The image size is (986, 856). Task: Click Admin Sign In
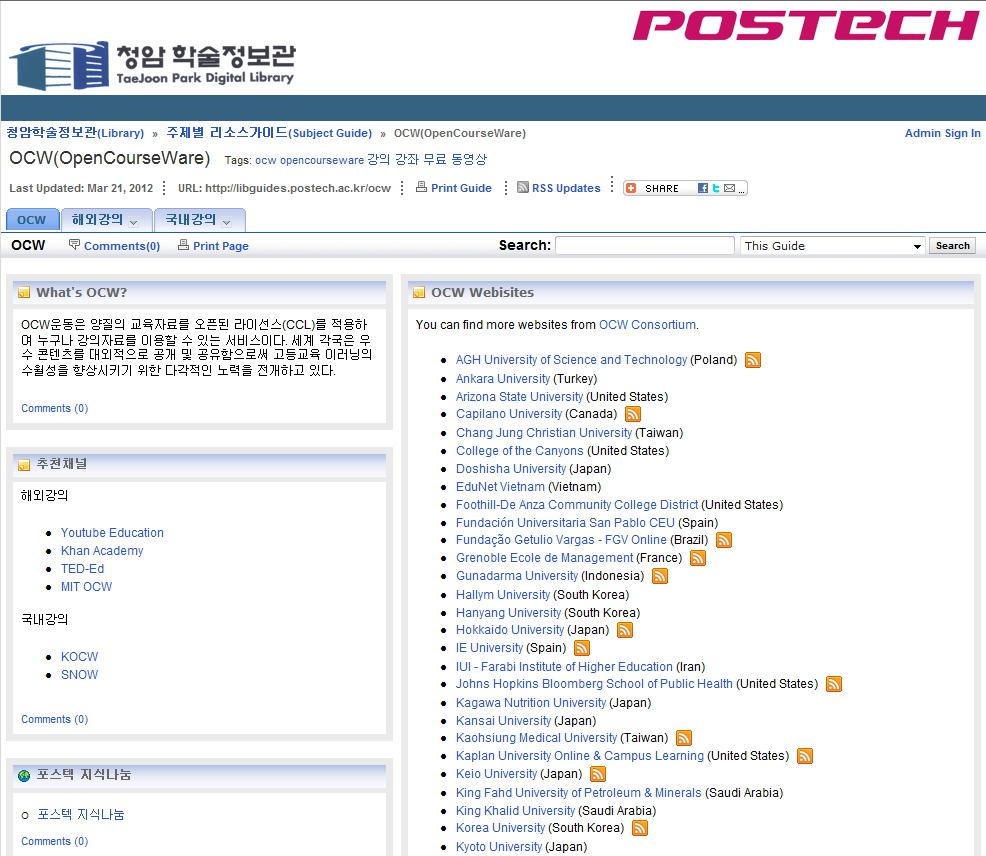(943, 133)
